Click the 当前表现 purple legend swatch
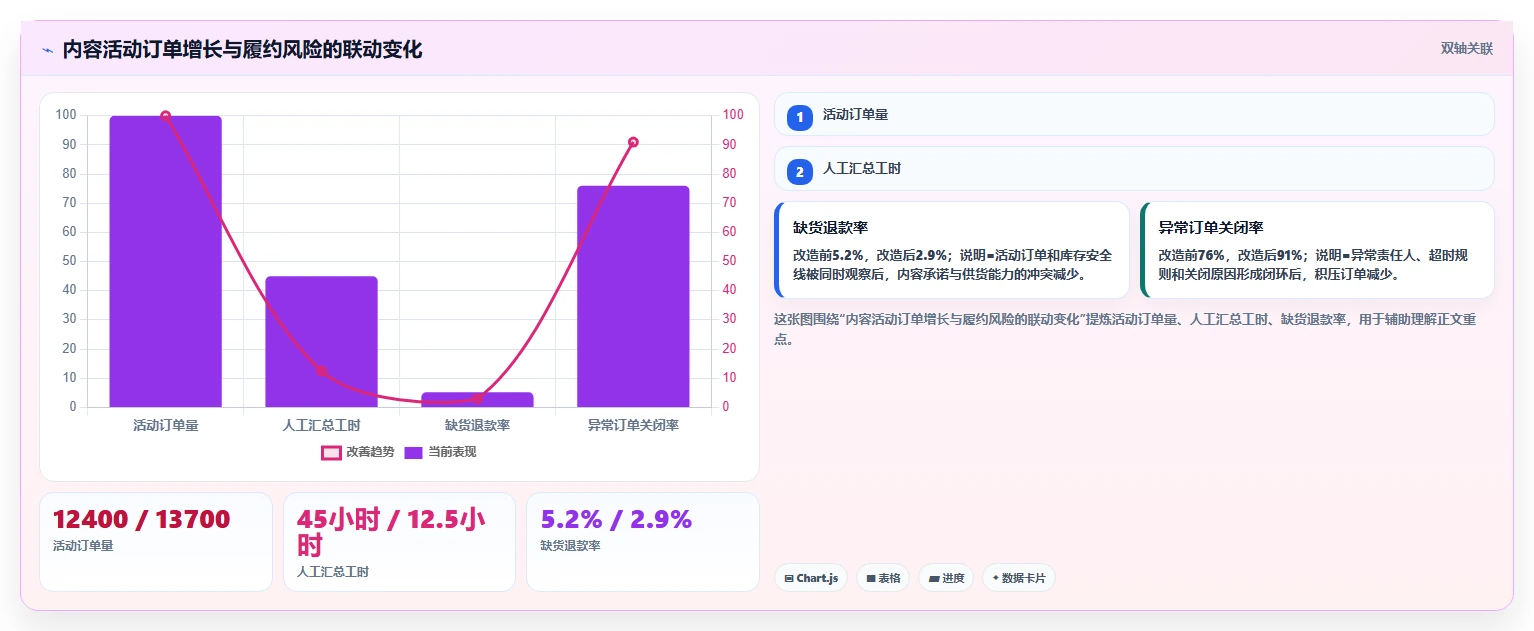The image size is (1534, 631). click(414, 453)
